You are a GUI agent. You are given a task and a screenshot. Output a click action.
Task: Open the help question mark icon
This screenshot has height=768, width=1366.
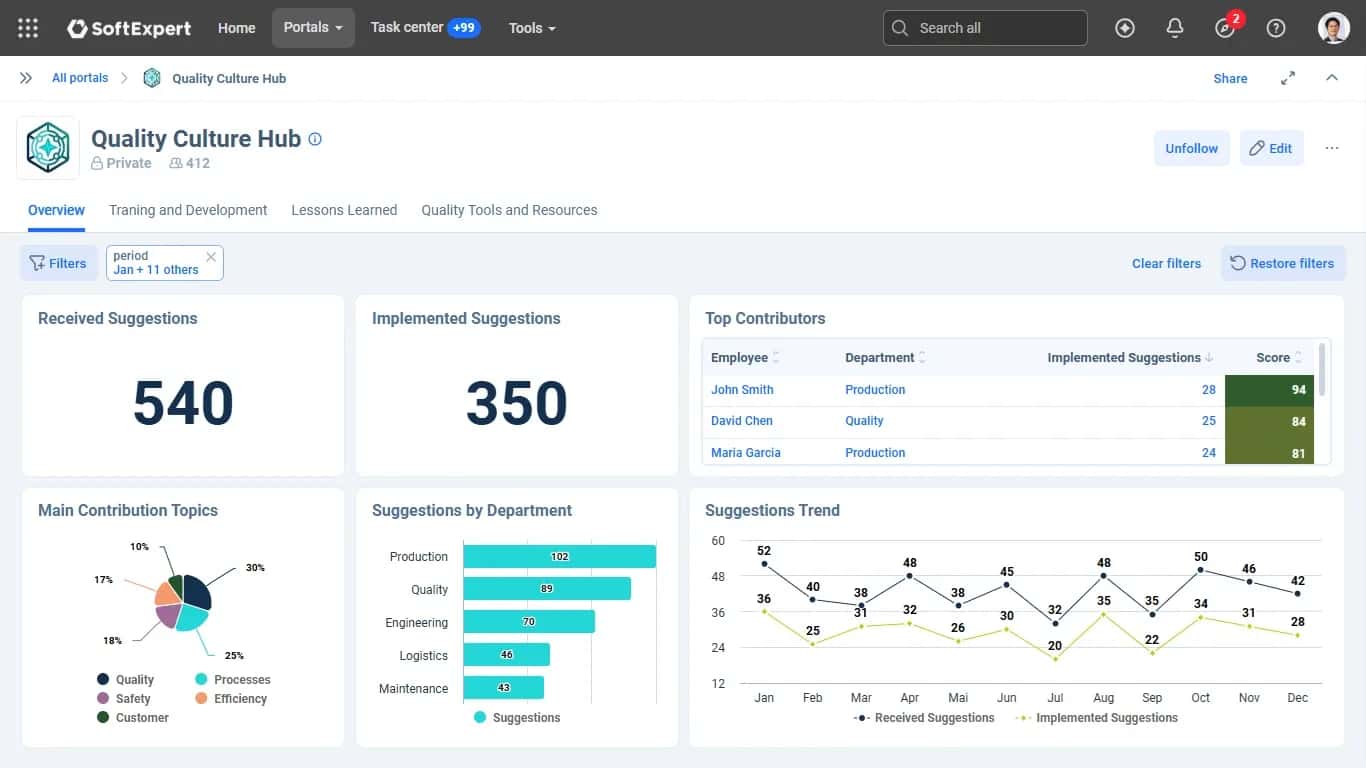pyautogui.click(x=1276, y=28)
